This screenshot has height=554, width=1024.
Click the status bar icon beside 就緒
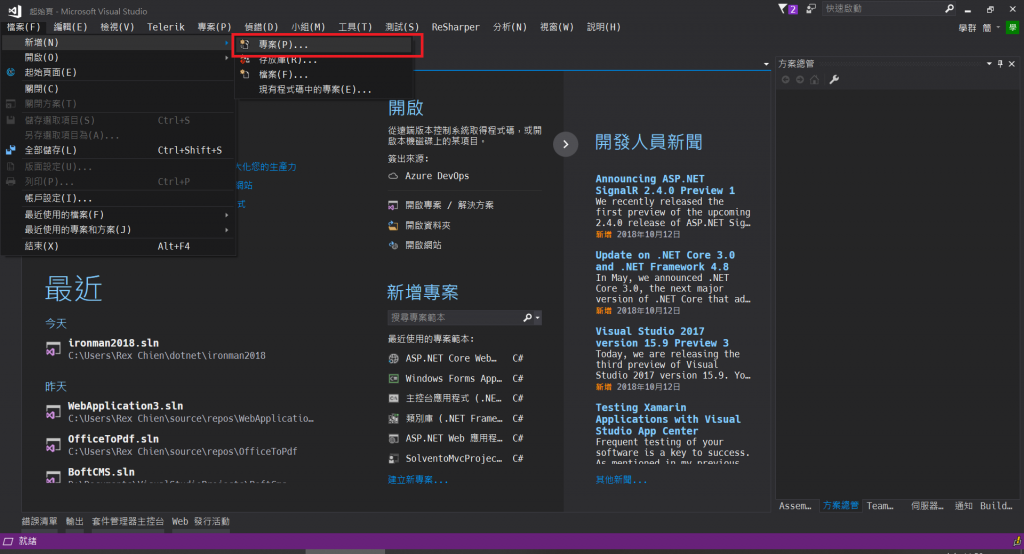(8, 541)
